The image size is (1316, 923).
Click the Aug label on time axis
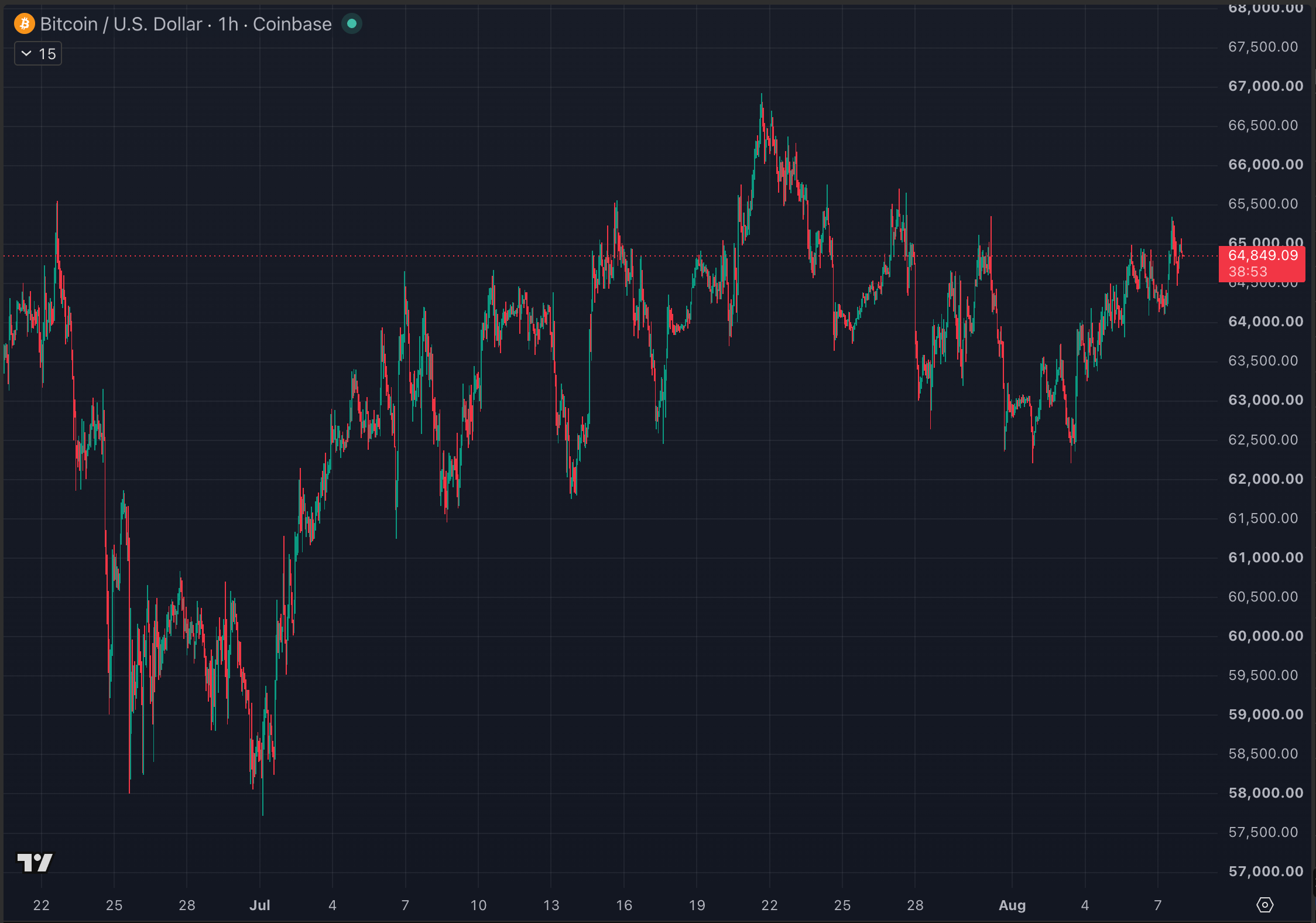click(x=1012, y=905)
